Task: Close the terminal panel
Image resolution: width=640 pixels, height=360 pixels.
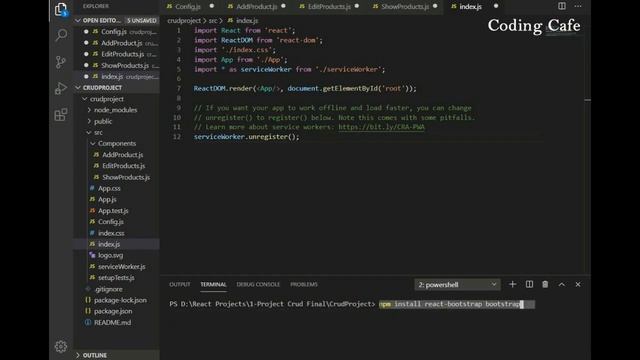Action: point(578,284)
